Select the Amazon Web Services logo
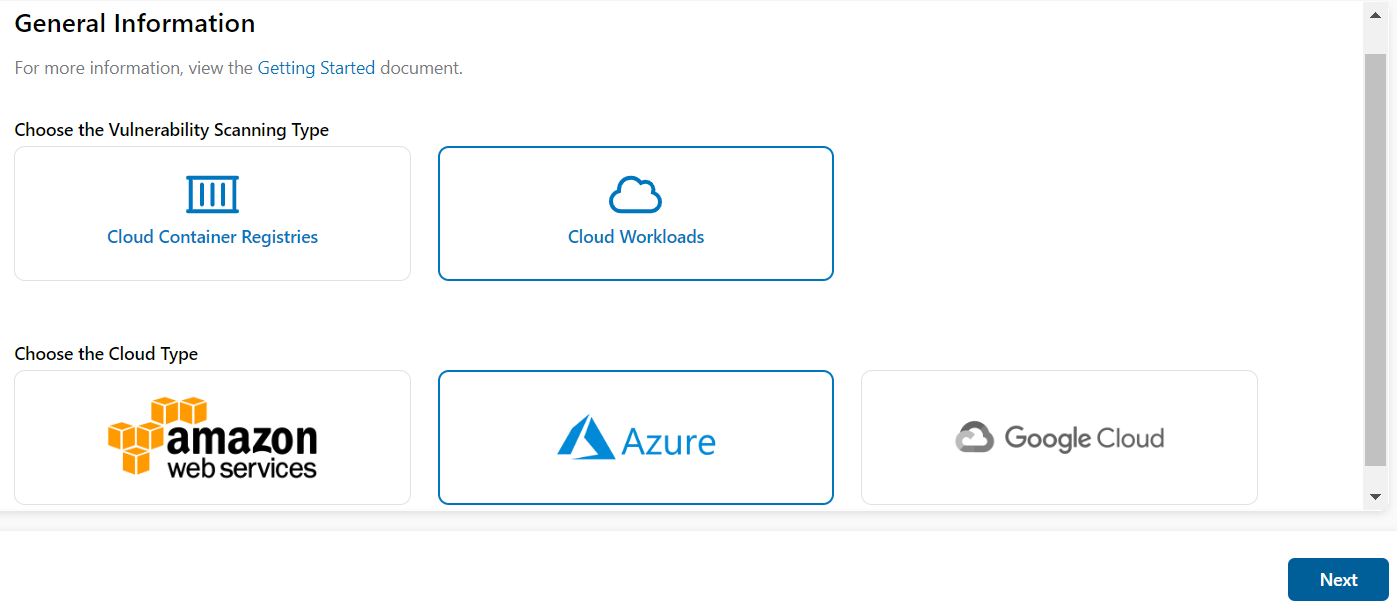1397x609 pixels. click(212, 437)
